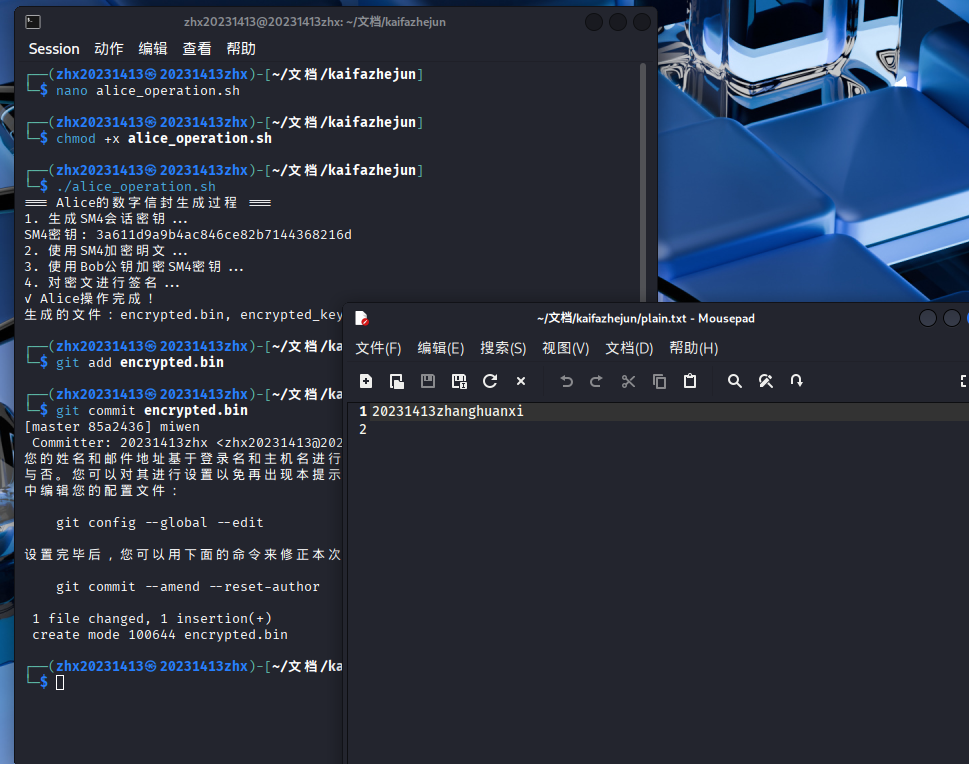Click the Mousepad document icon in title bar

click(362, 318)
